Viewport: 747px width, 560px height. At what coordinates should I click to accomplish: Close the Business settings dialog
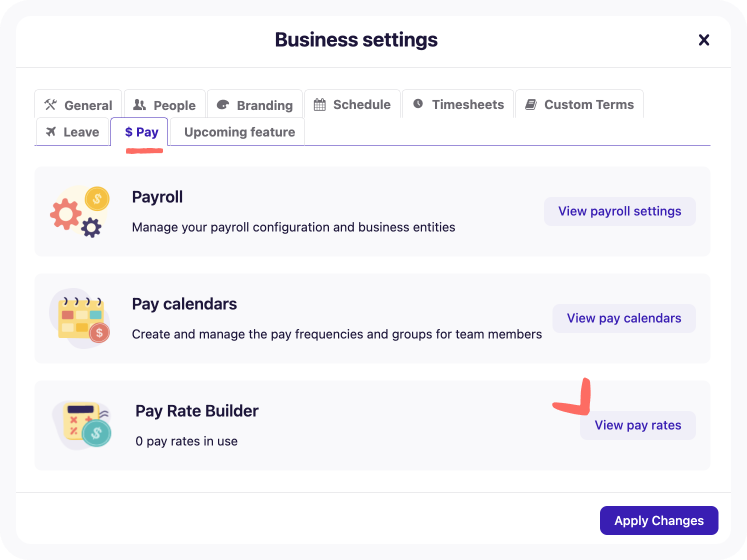pos(704,40)
